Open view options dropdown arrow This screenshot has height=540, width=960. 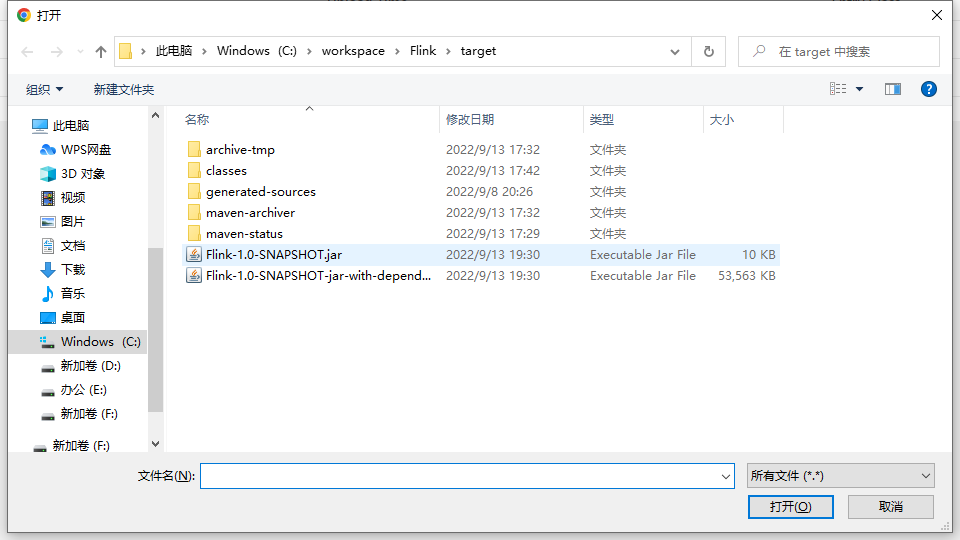(860, 89)
